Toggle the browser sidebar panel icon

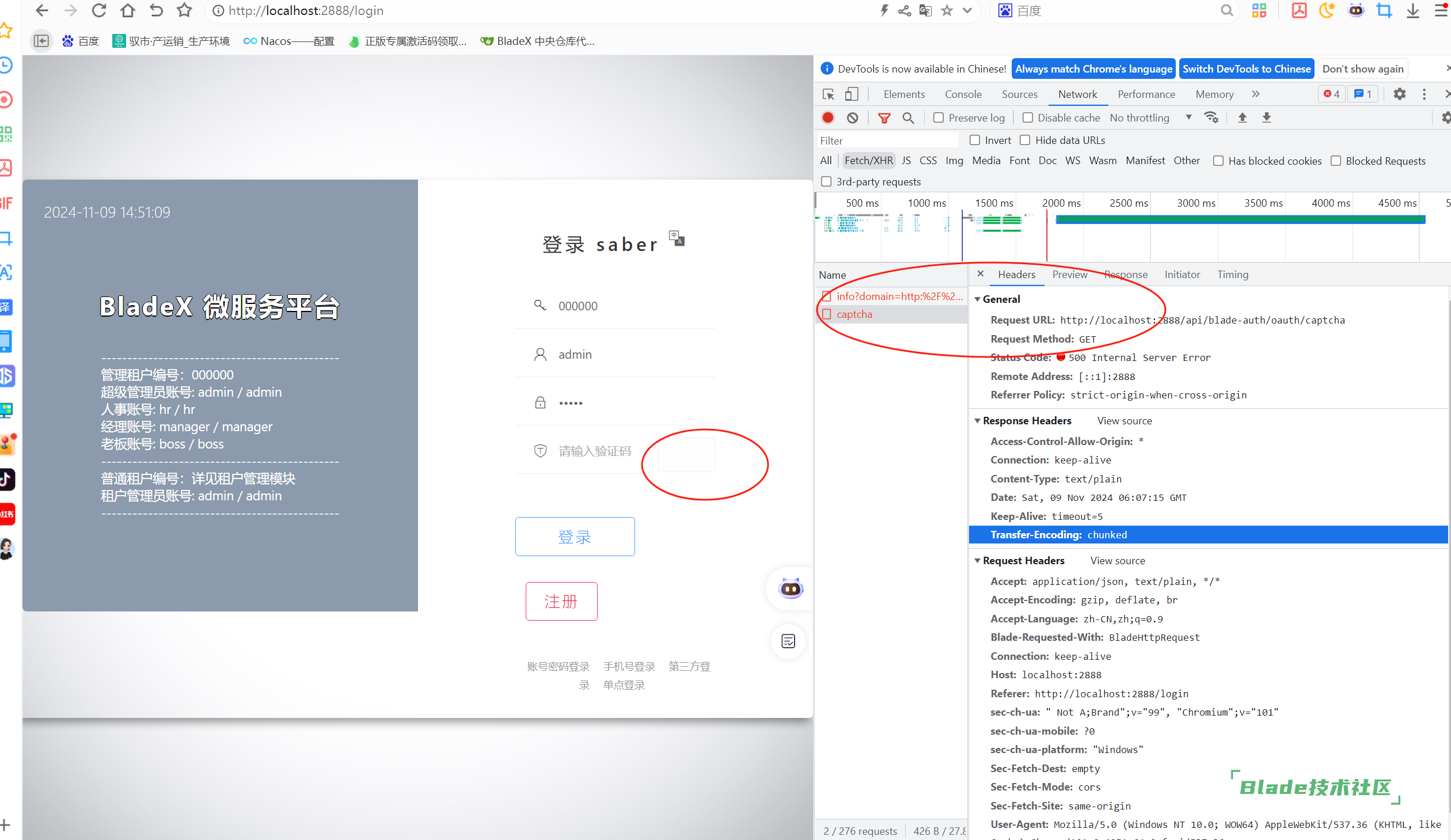click(41, 41)
